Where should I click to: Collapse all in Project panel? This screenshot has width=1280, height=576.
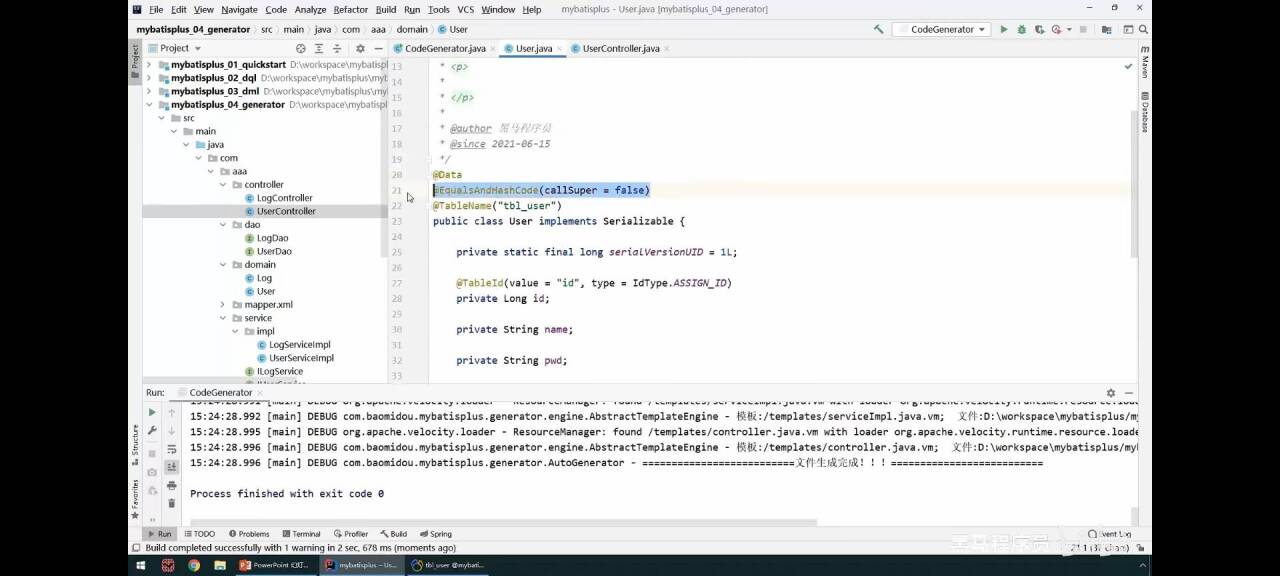point(339,48)
